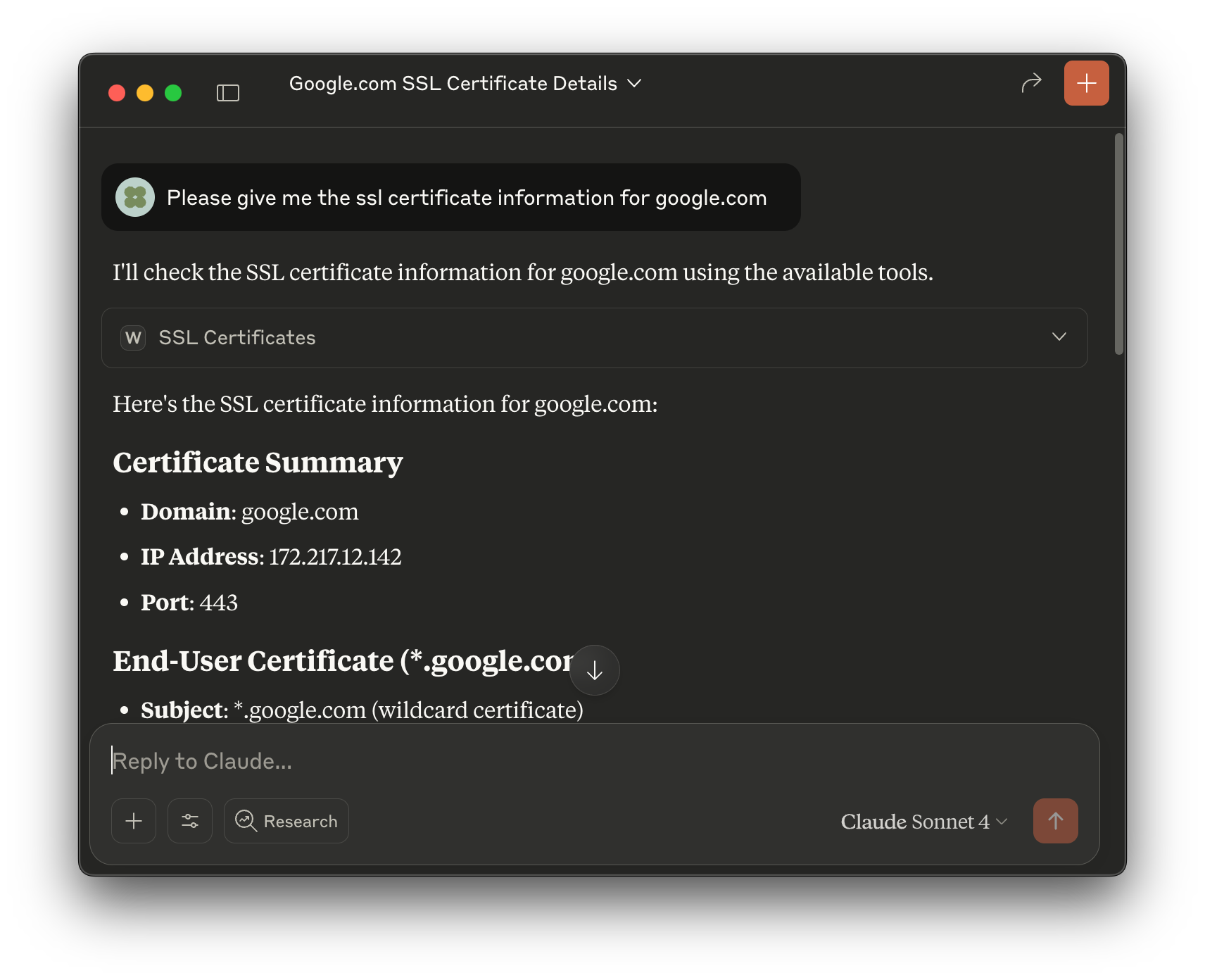The width and height of the screenshot is (1205, 980).
Task: Click the W icon on SSL Certificates block
Action: 133,338
